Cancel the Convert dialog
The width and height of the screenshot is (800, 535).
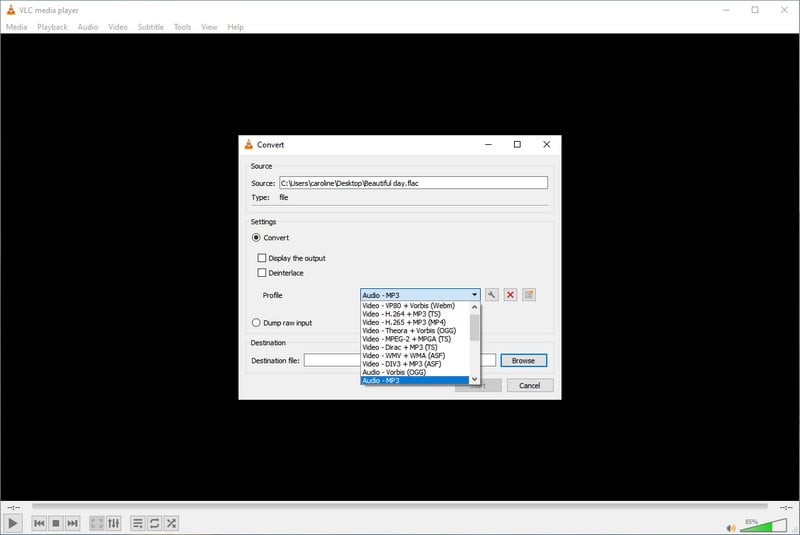coord(530,386)
